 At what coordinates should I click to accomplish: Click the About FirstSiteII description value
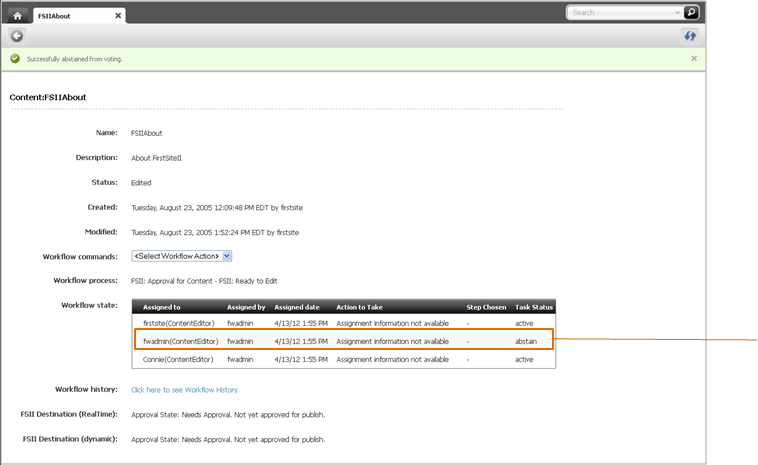tap(156, 158)
